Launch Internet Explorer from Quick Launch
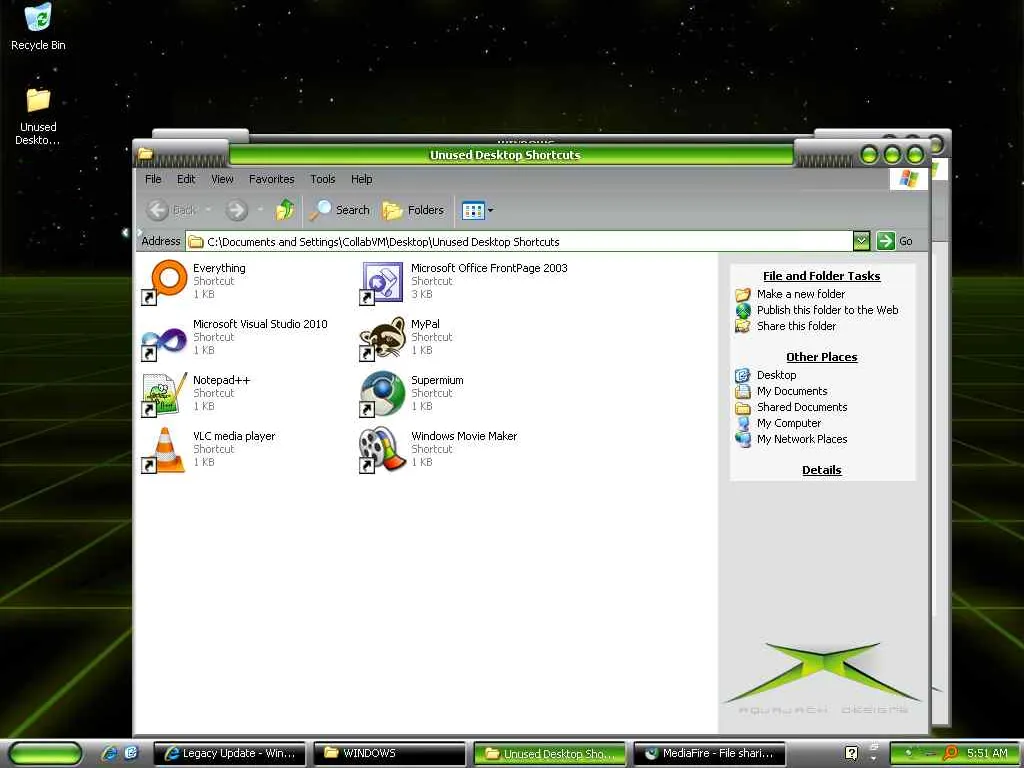Image resolution: width=1024 pixels, height=768 pixels. pos(110,754)
